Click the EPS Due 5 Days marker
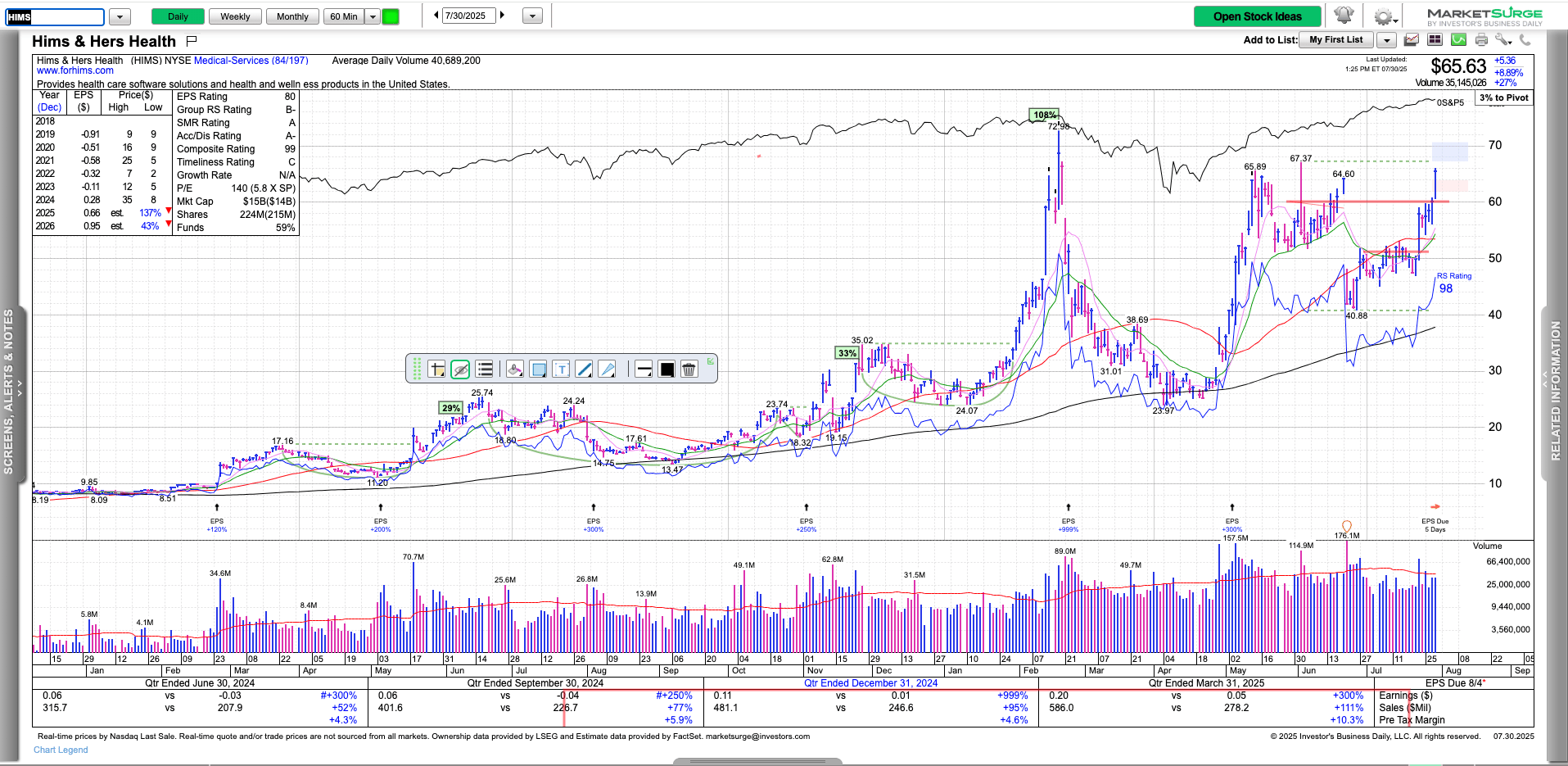Viewport: 1568px width, 766px height. tap(1435, 525)
